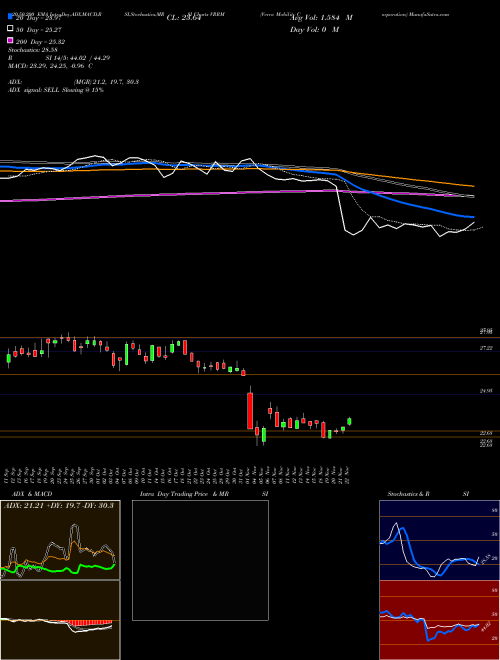500x660 pixels.
Task: Click the 'Day Vol: 0 M' label
Action: [x=314, y=29]
